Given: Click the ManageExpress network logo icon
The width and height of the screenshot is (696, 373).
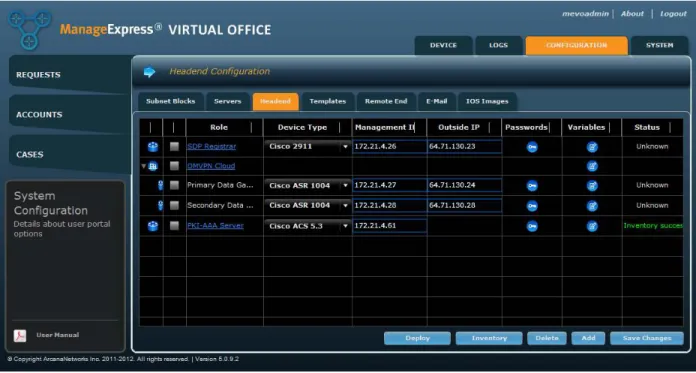Looking at the screenshot, I should pos(29,30).
